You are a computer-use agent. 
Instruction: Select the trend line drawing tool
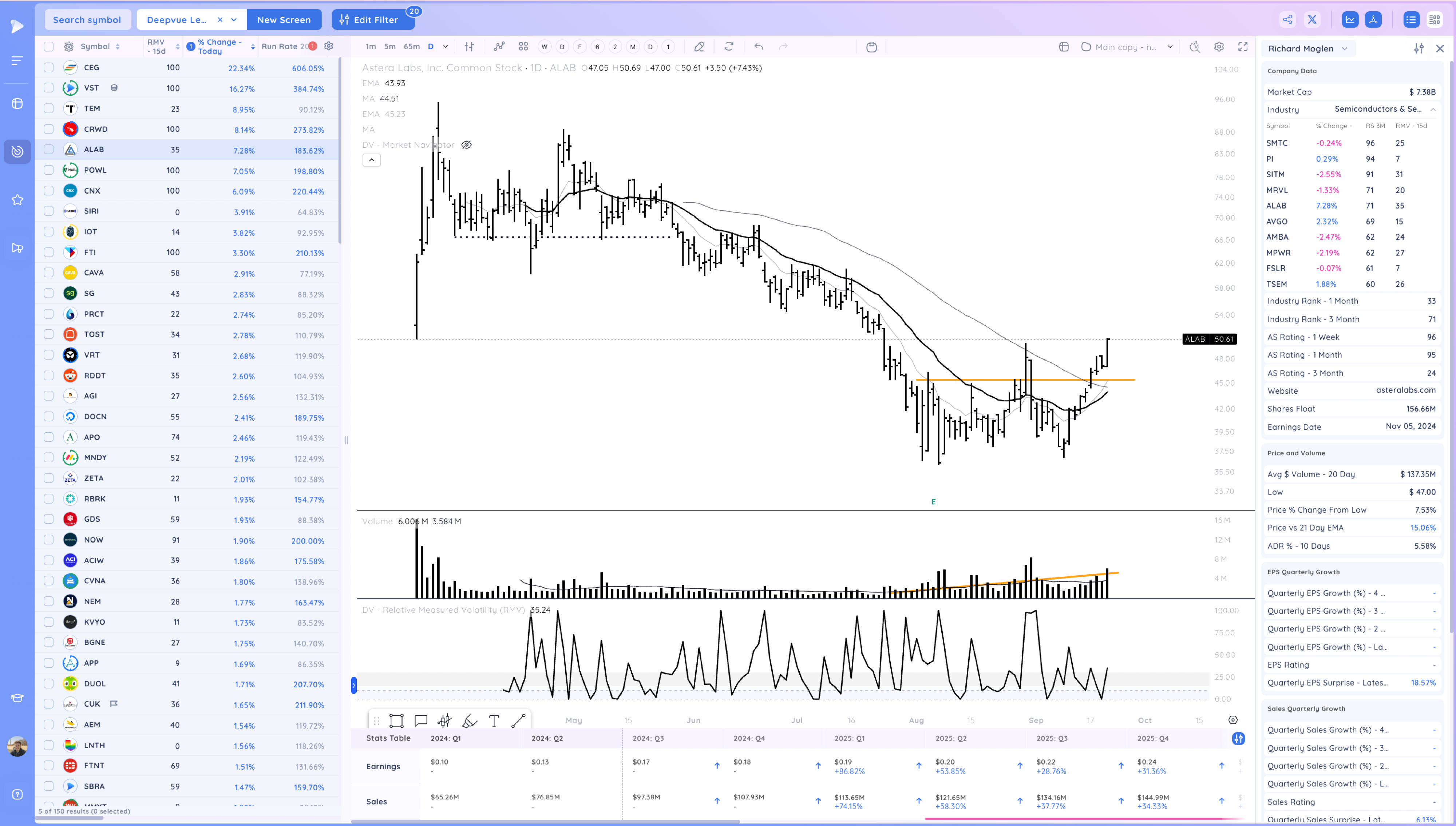pos(518,721)
